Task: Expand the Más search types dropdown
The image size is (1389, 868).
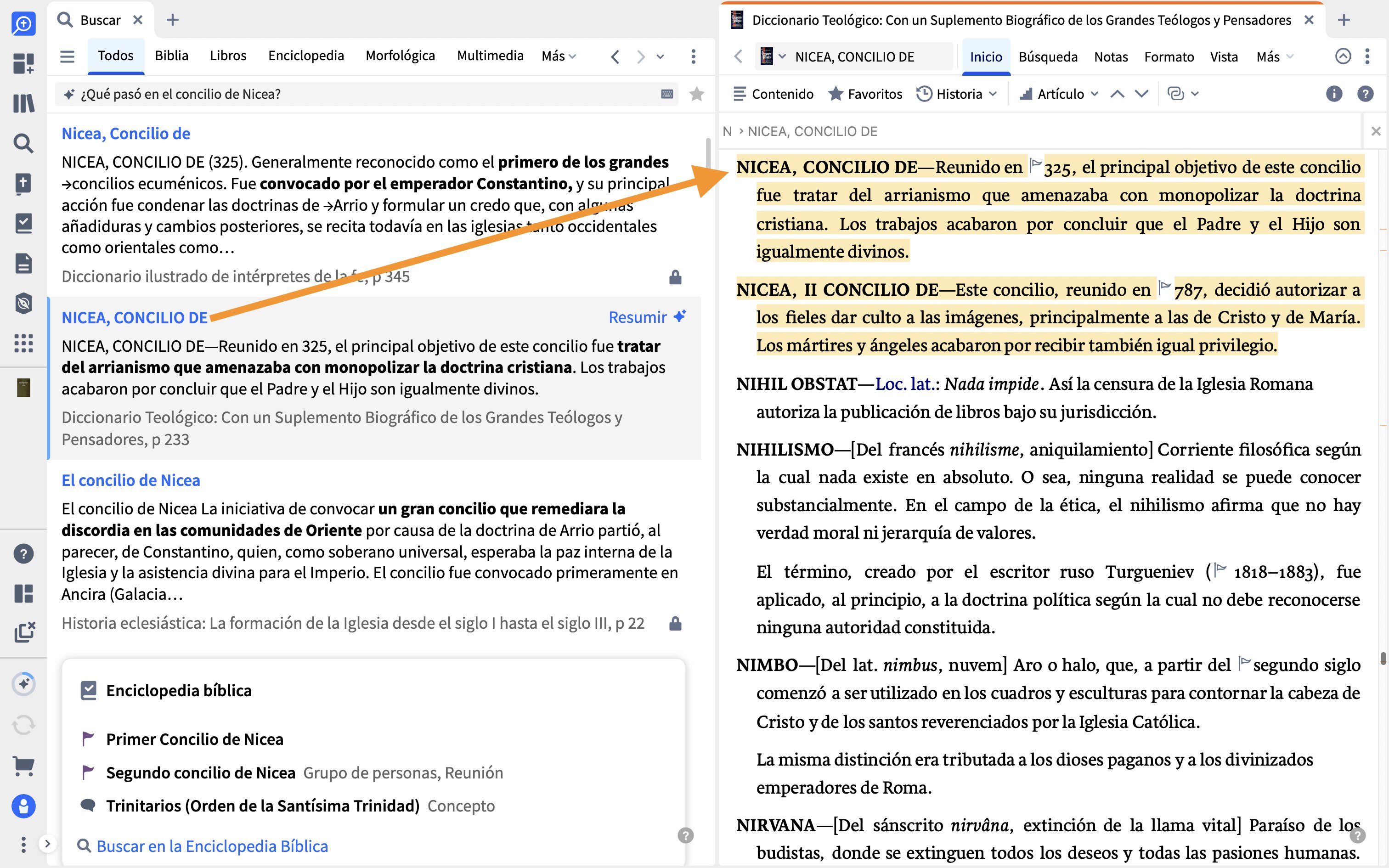Action: 559,56
